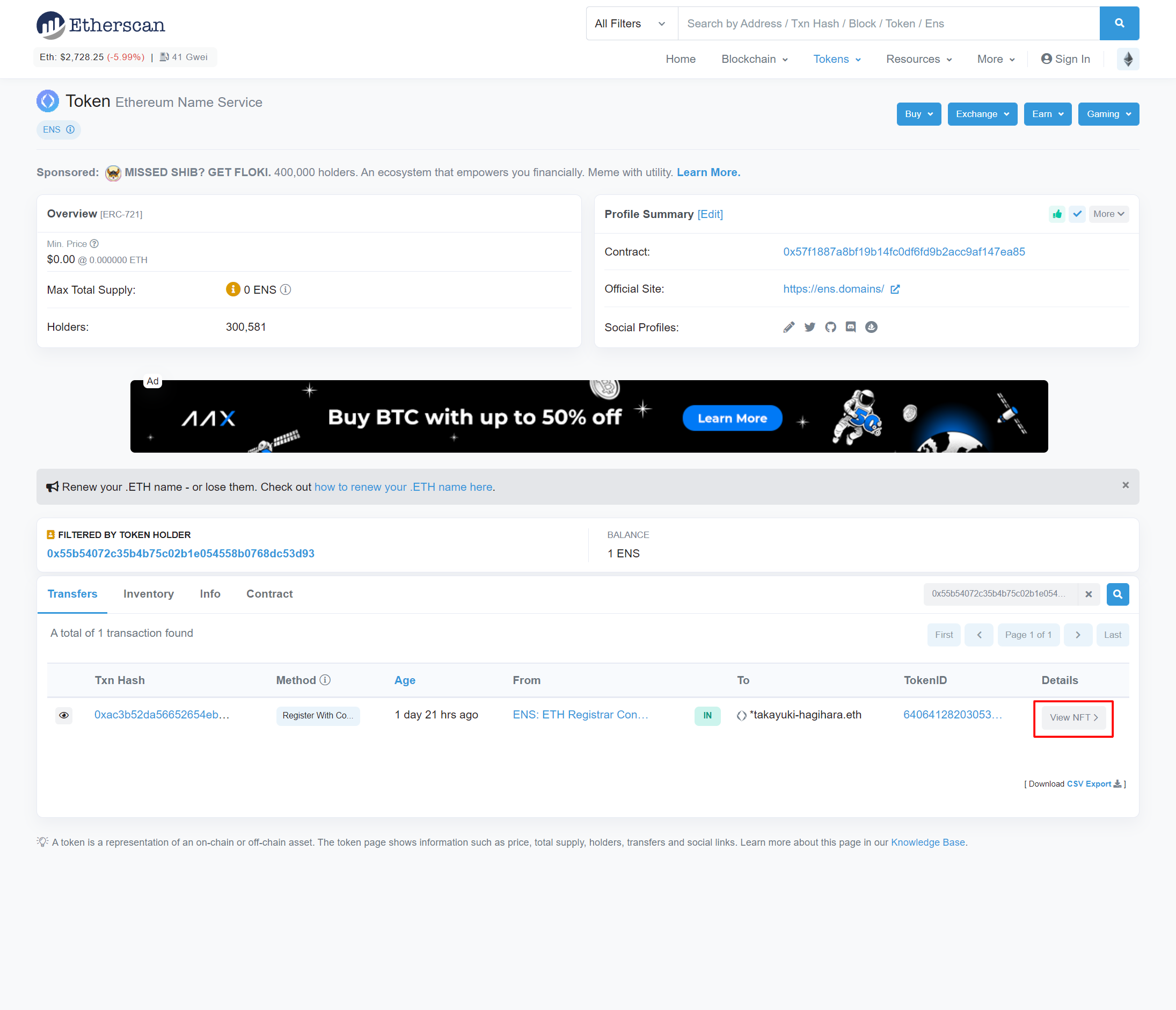Switch to the Inventory tab
The width and height of the screenshot is (1176, 1010).
pyautogui.click(x=148, y=594)
